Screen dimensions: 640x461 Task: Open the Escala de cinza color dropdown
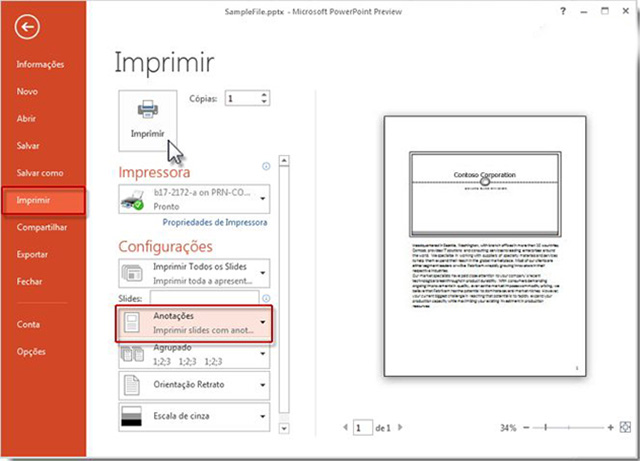[194, 416]
